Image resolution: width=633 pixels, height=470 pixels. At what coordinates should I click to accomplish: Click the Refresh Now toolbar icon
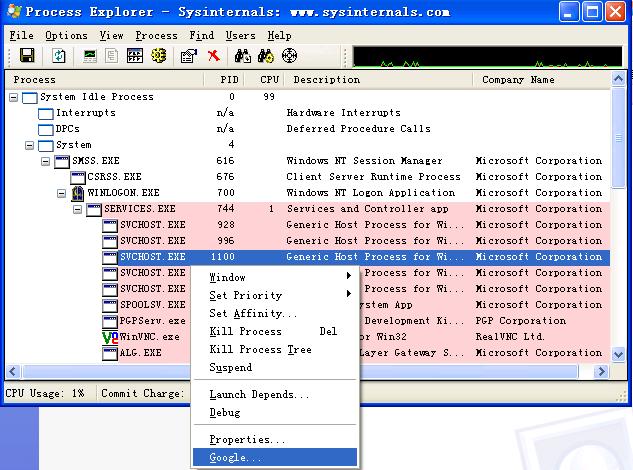click(x=59, y=56)
